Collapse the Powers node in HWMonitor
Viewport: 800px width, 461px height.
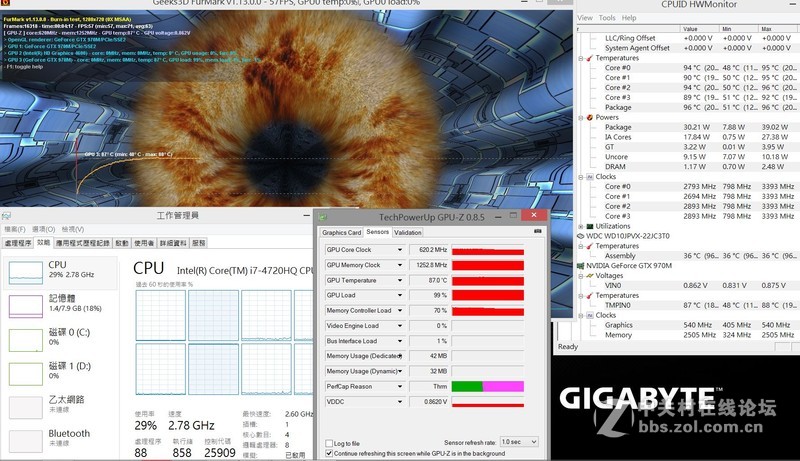(581, 118)
